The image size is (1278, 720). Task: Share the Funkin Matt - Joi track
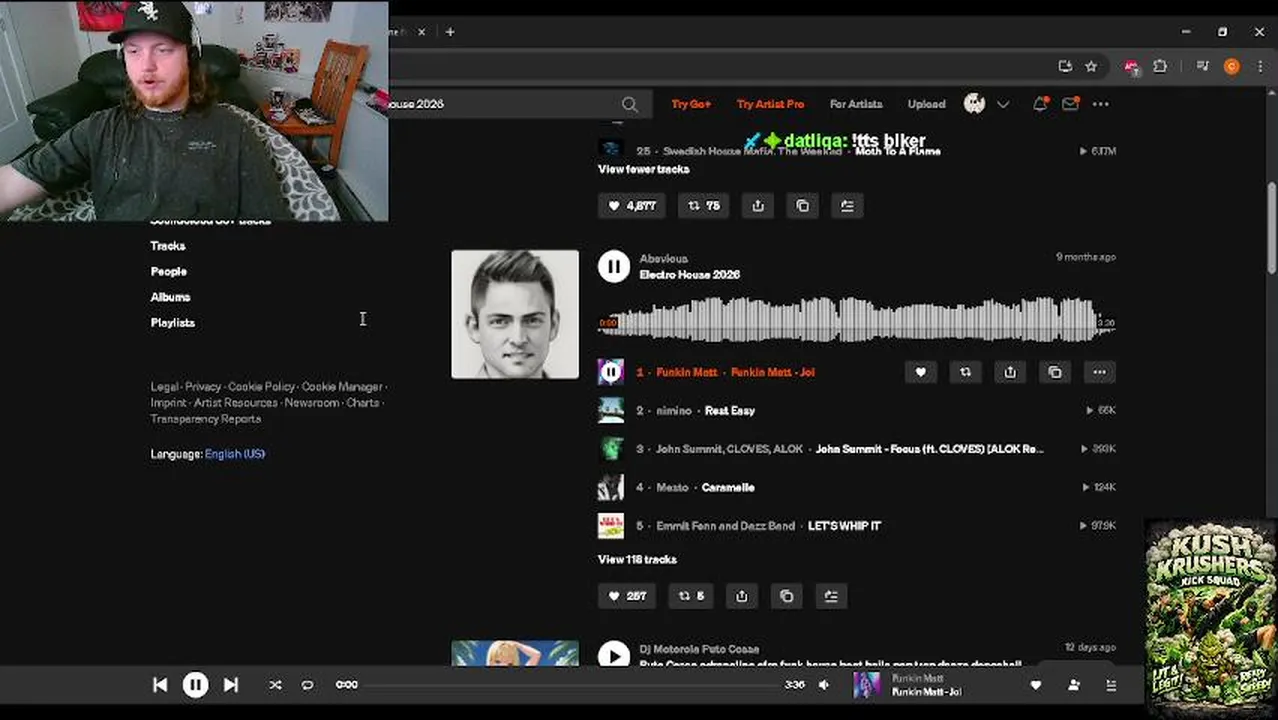1010,372
